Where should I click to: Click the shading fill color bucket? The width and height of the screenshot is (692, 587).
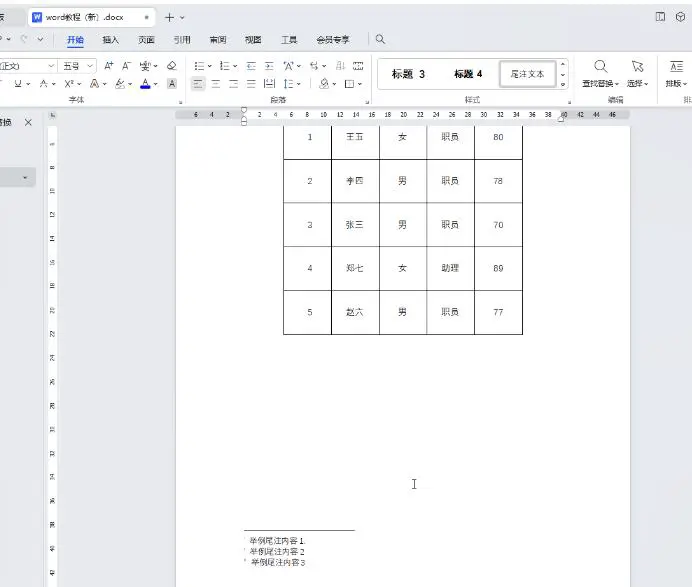click(324, 83)
